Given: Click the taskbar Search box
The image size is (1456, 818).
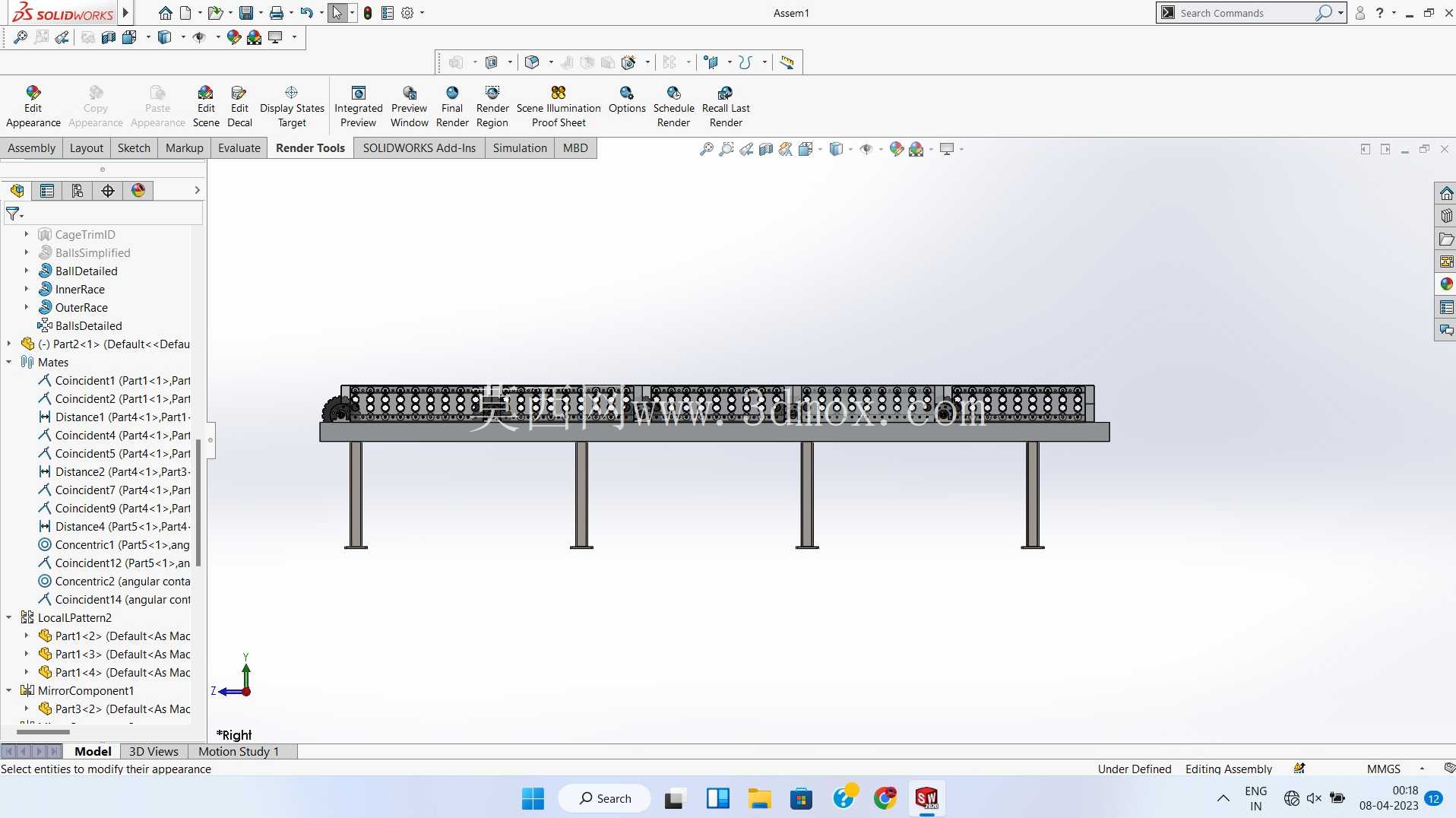Looking at the screenshot, I should (605, 798).
